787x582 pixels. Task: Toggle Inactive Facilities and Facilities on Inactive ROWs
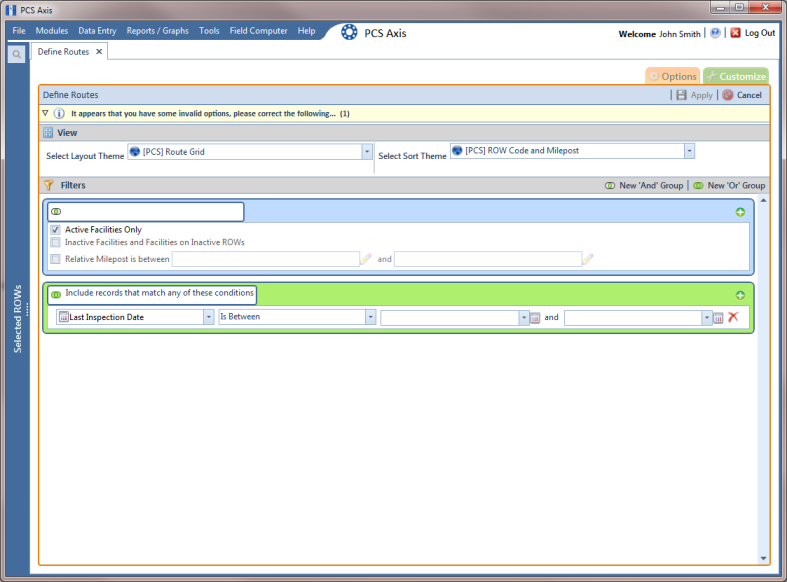point(56,242)
